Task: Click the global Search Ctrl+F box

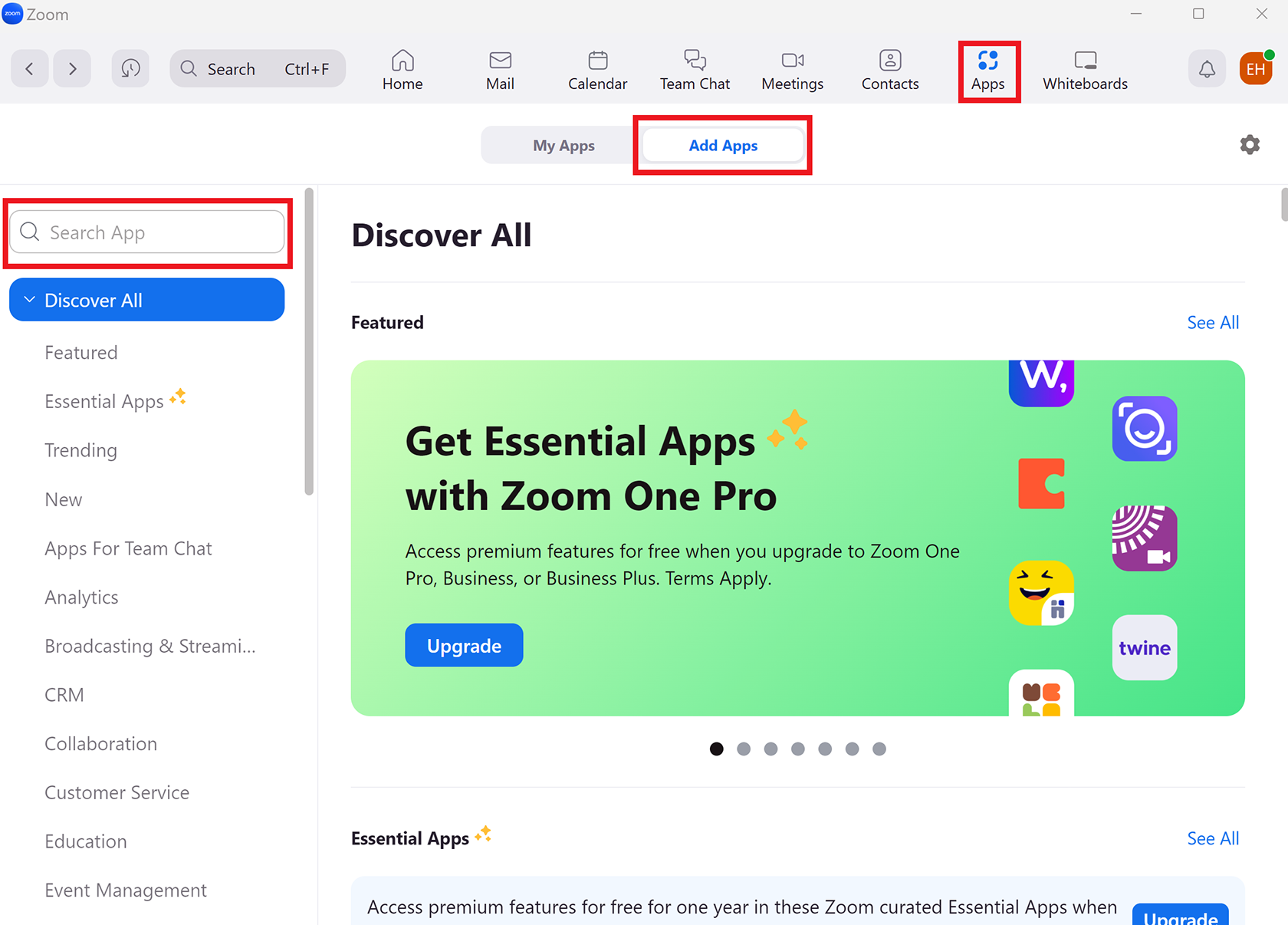Action: click(x=258, y=69)
